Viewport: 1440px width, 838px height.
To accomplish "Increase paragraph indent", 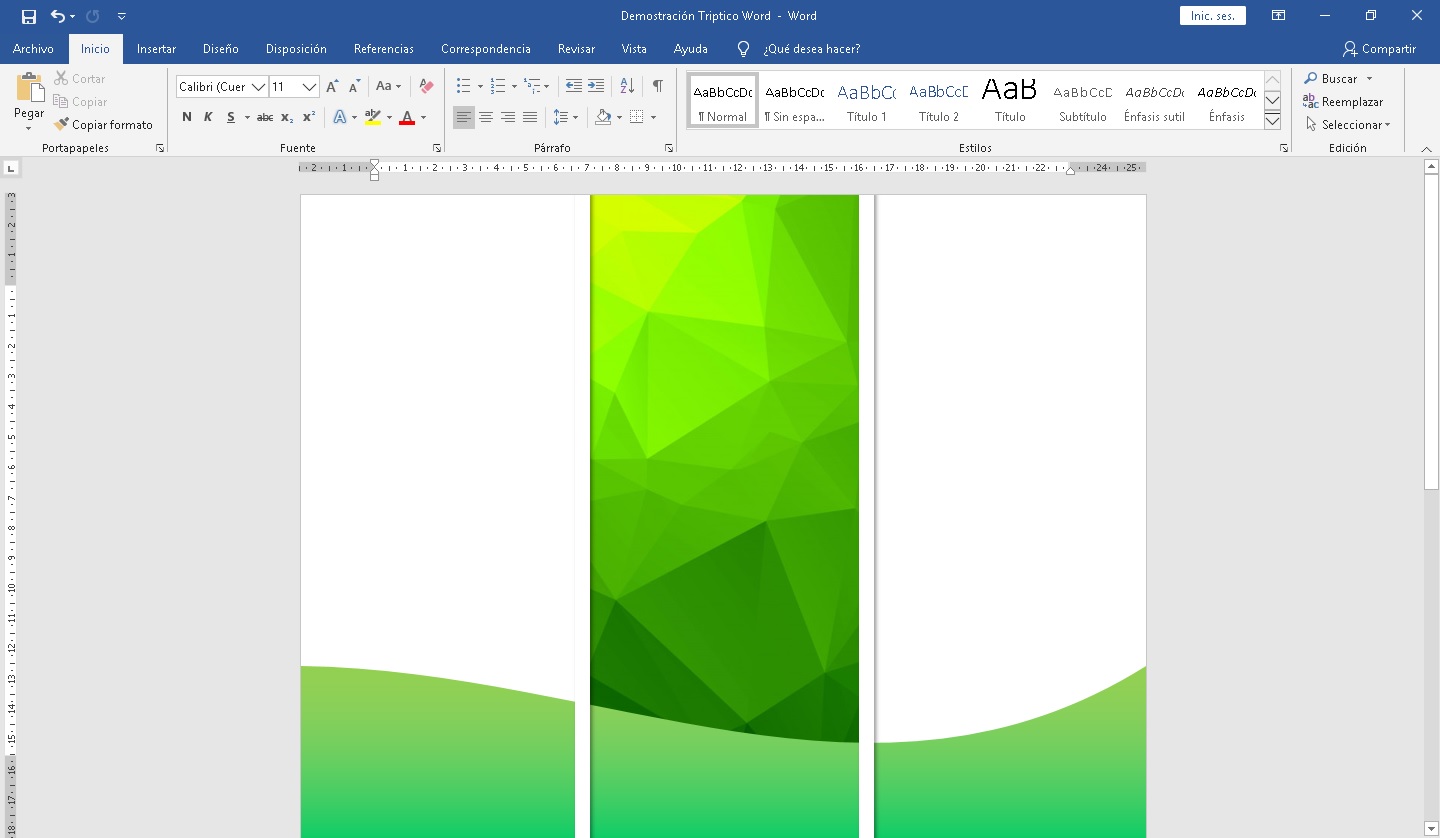I will 596,87.
